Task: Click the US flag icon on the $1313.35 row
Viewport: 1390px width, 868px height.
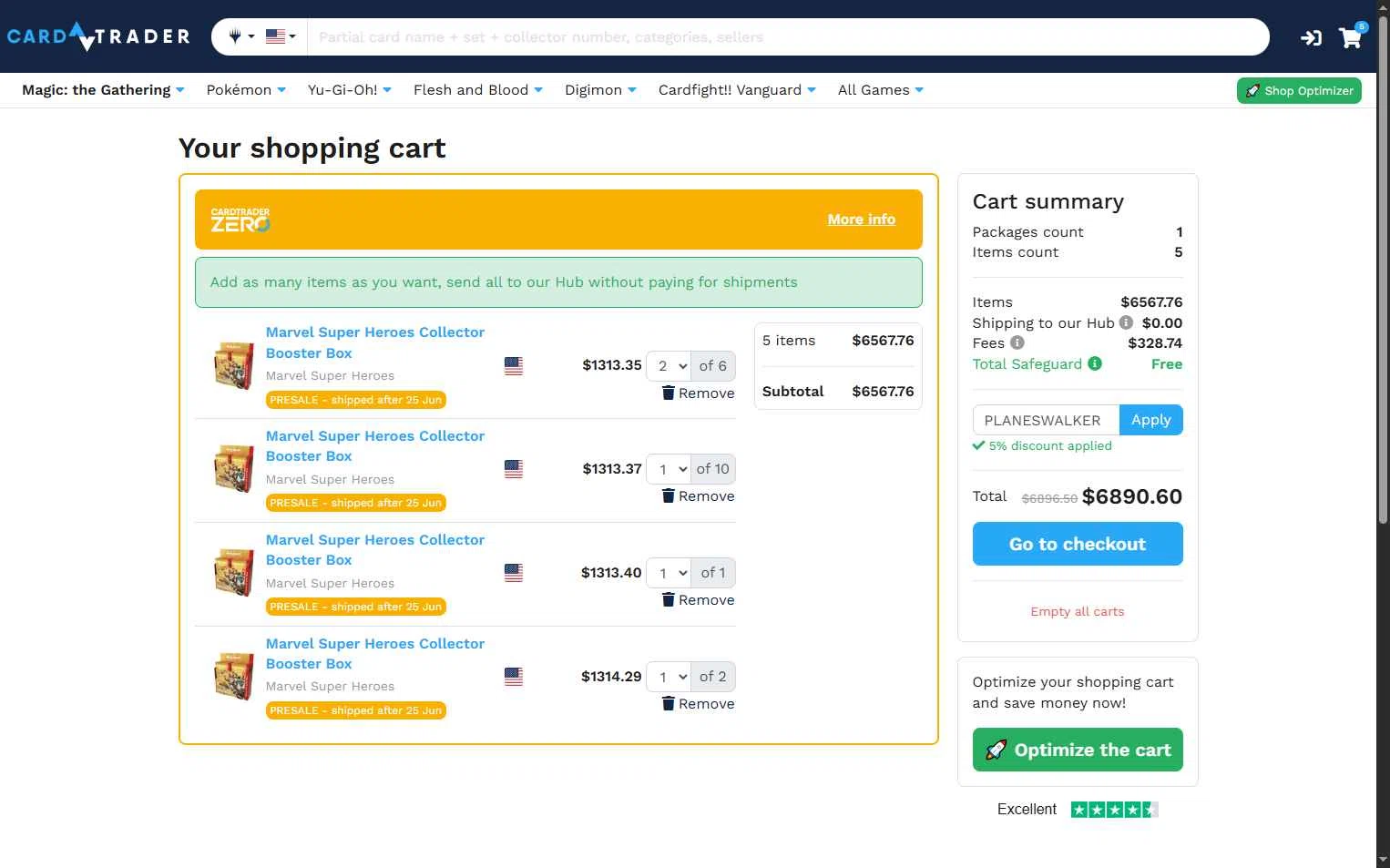Action: click(x=514, y=366)
